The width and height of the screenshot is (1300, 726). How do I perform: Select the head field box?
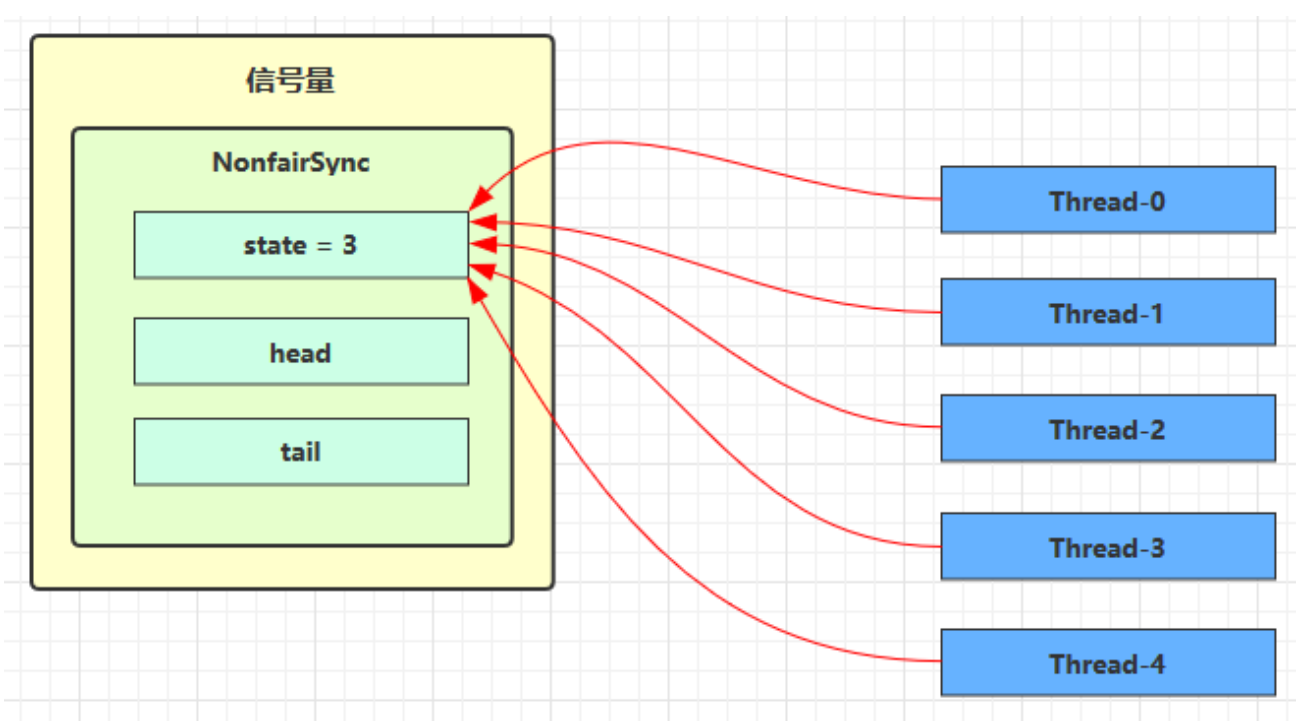coord(300,352)
